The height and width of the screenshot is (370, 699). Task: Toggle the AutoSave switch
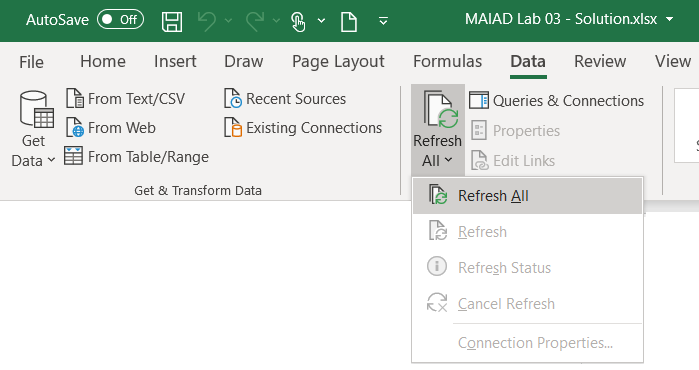click(120, 20)
